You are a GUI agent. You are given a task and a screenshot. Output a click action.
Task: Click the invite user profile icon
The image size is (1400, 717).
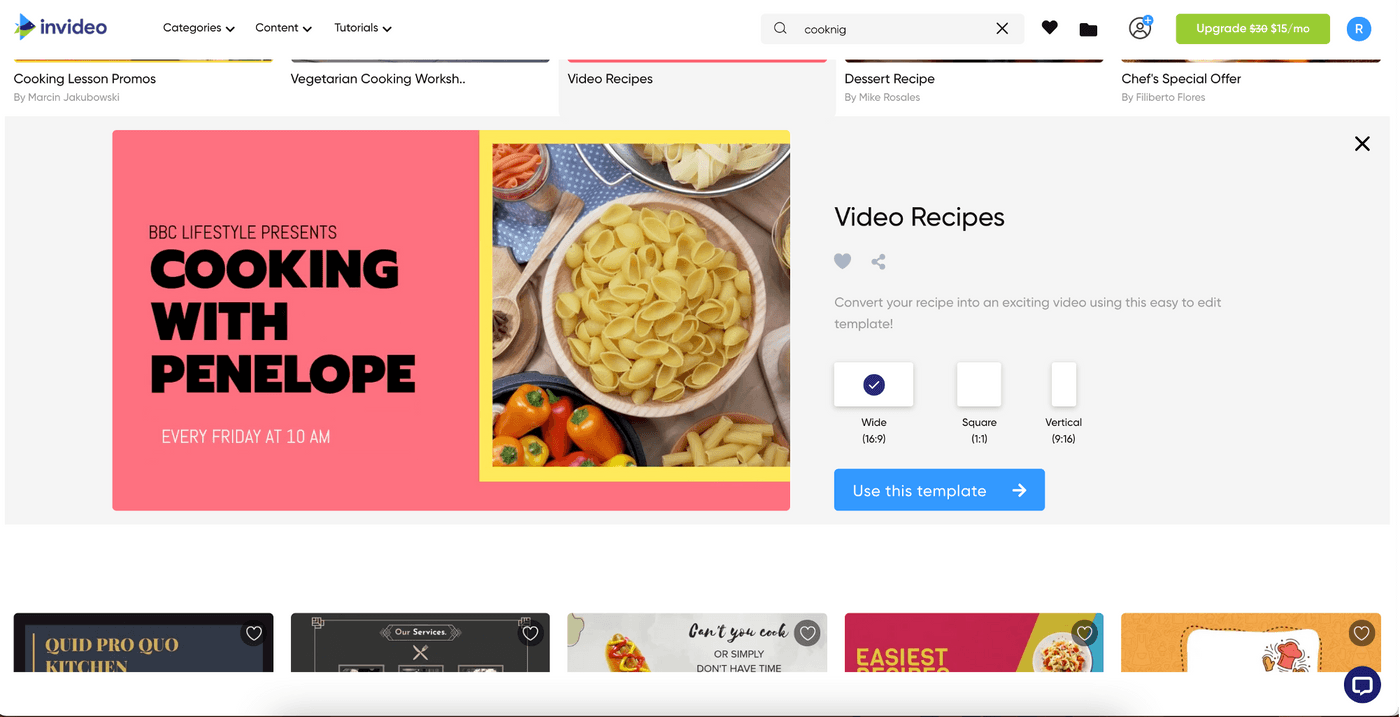1140,28
